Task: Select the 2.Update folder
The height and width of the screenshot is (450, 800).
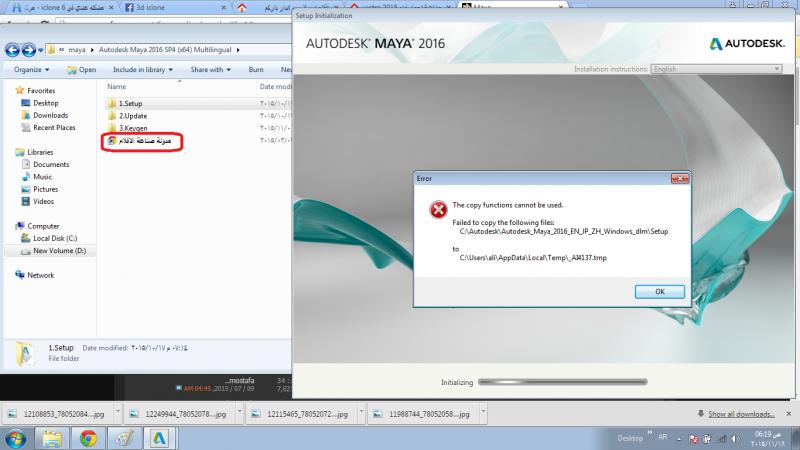Action: 133,116
